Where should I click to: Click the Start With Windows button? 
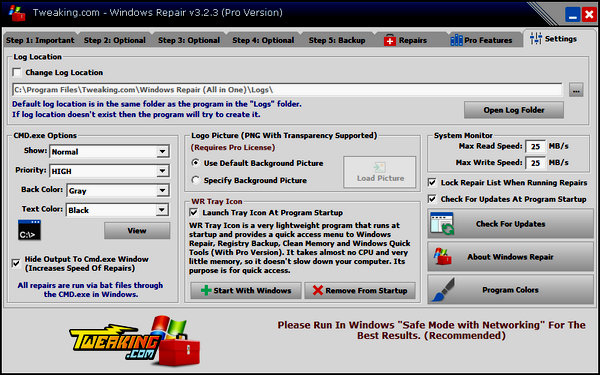pyautogui.click(x=246, y=290)
